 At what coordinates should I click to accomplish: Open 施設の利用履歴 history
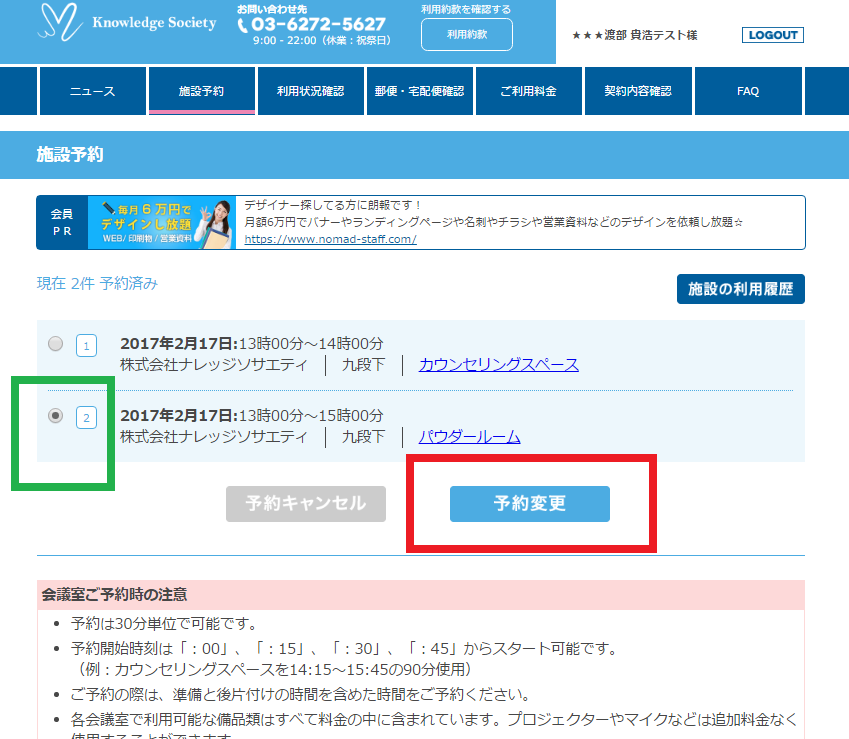740,289
